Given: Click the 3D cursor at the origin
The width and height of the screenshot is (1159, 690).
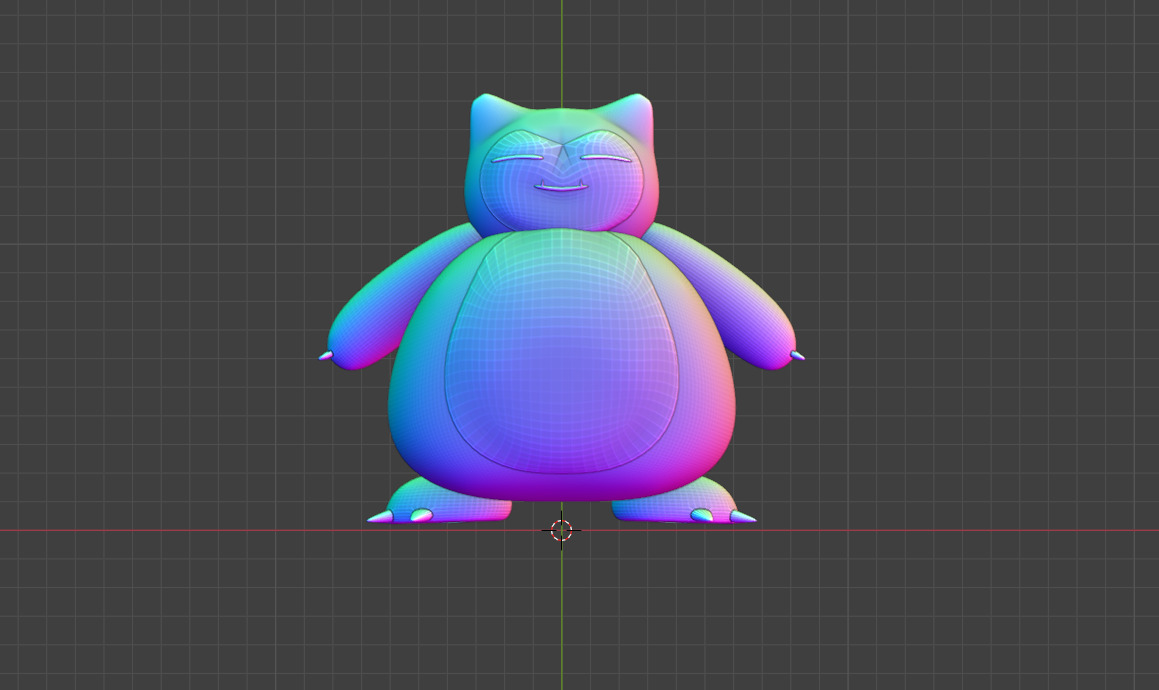Looking at the screenshot, I should pos(561,530).
